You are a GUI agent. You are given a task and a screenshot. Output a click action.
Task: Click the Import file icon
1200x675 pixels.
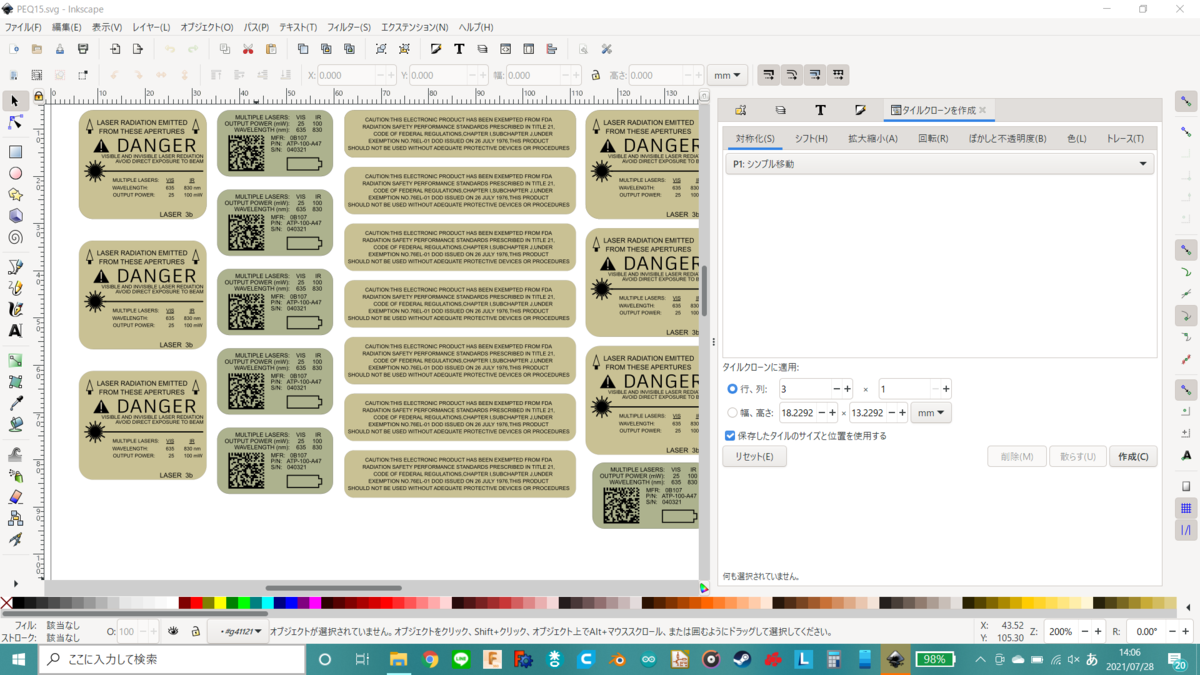point(115,49)
